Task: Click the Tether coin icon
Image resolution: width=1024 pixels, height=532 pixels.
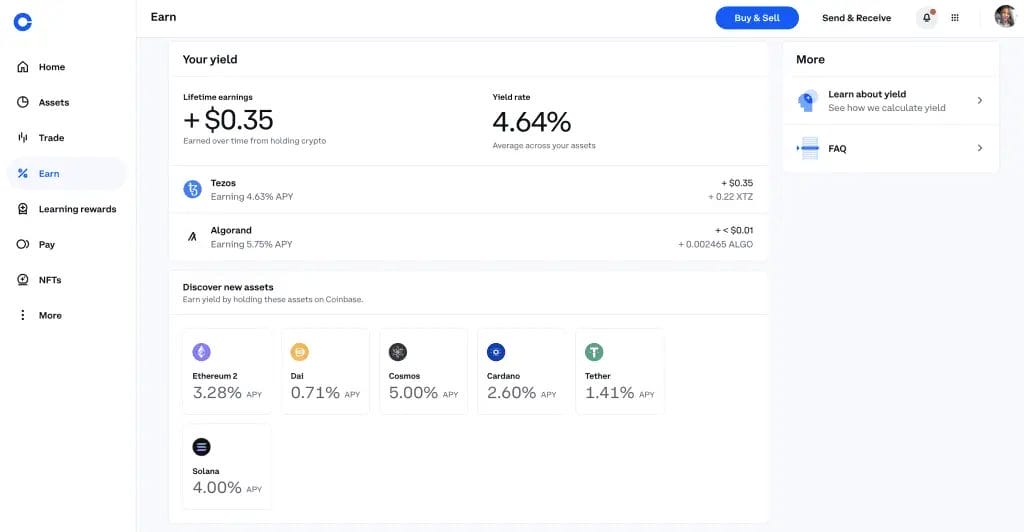Action: coord(594,352)
